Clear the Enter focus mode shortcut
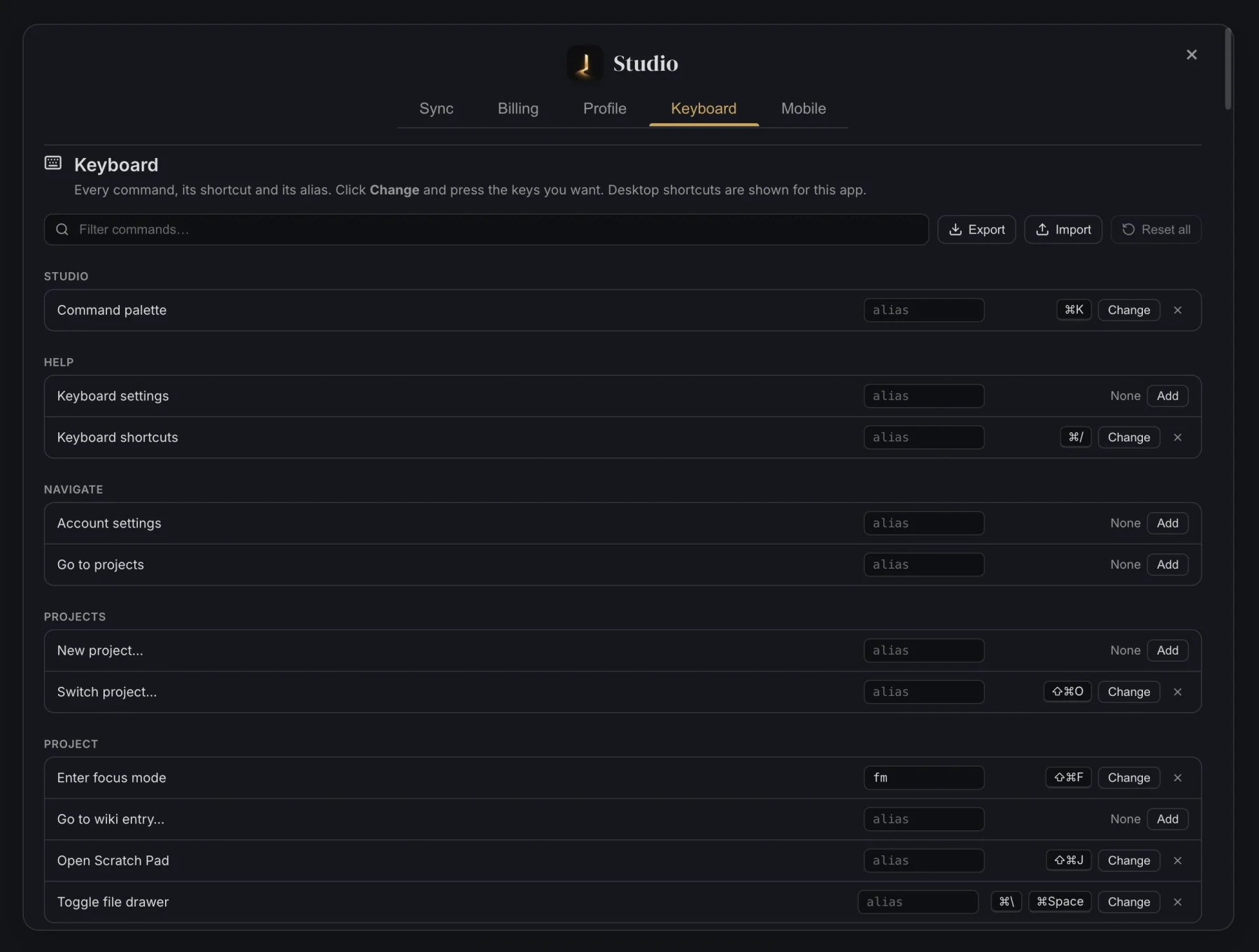 point(1178,778)
